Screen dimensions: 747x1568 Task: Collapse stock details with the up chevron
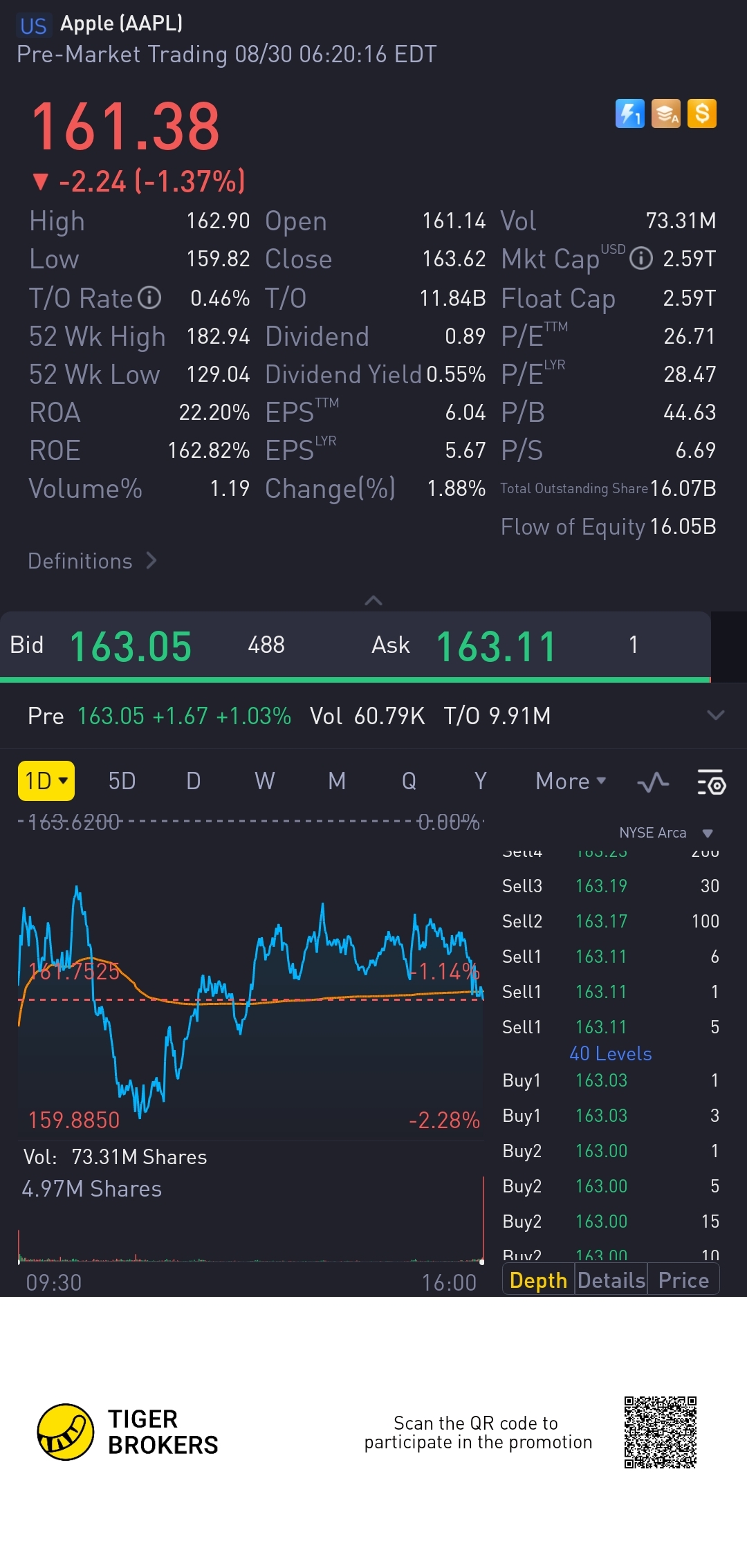[x=373, y=600]
